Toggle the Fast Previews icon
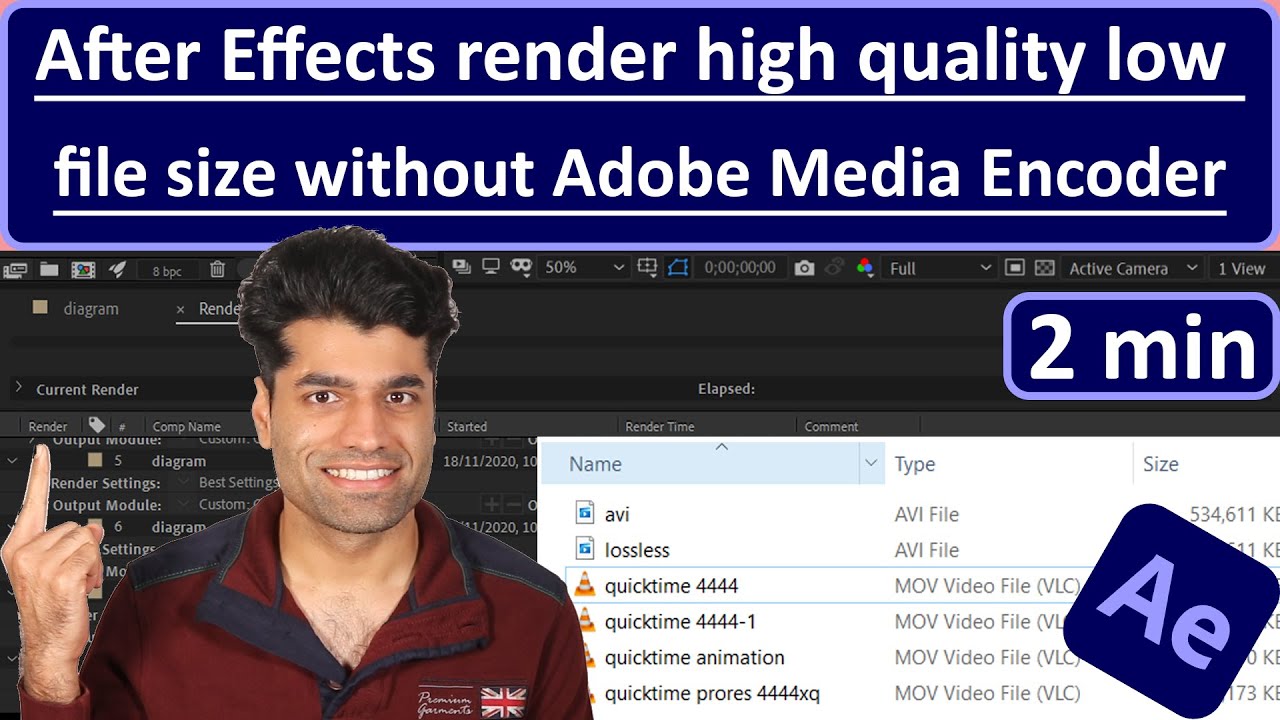 tap(1014, 268)
